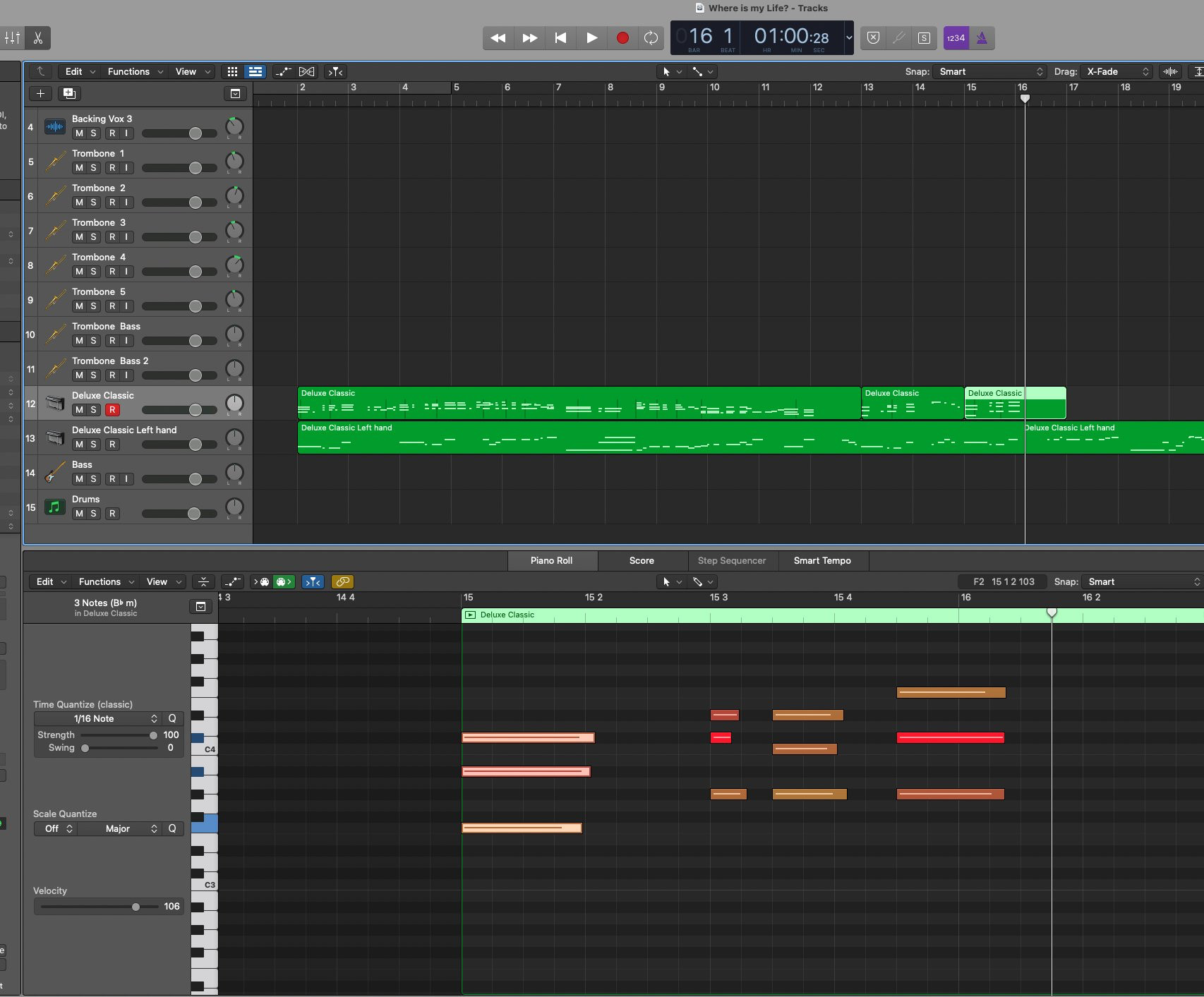
Task: Toggle Show Automation in the tracks toolbar
Action: point(283,71)
